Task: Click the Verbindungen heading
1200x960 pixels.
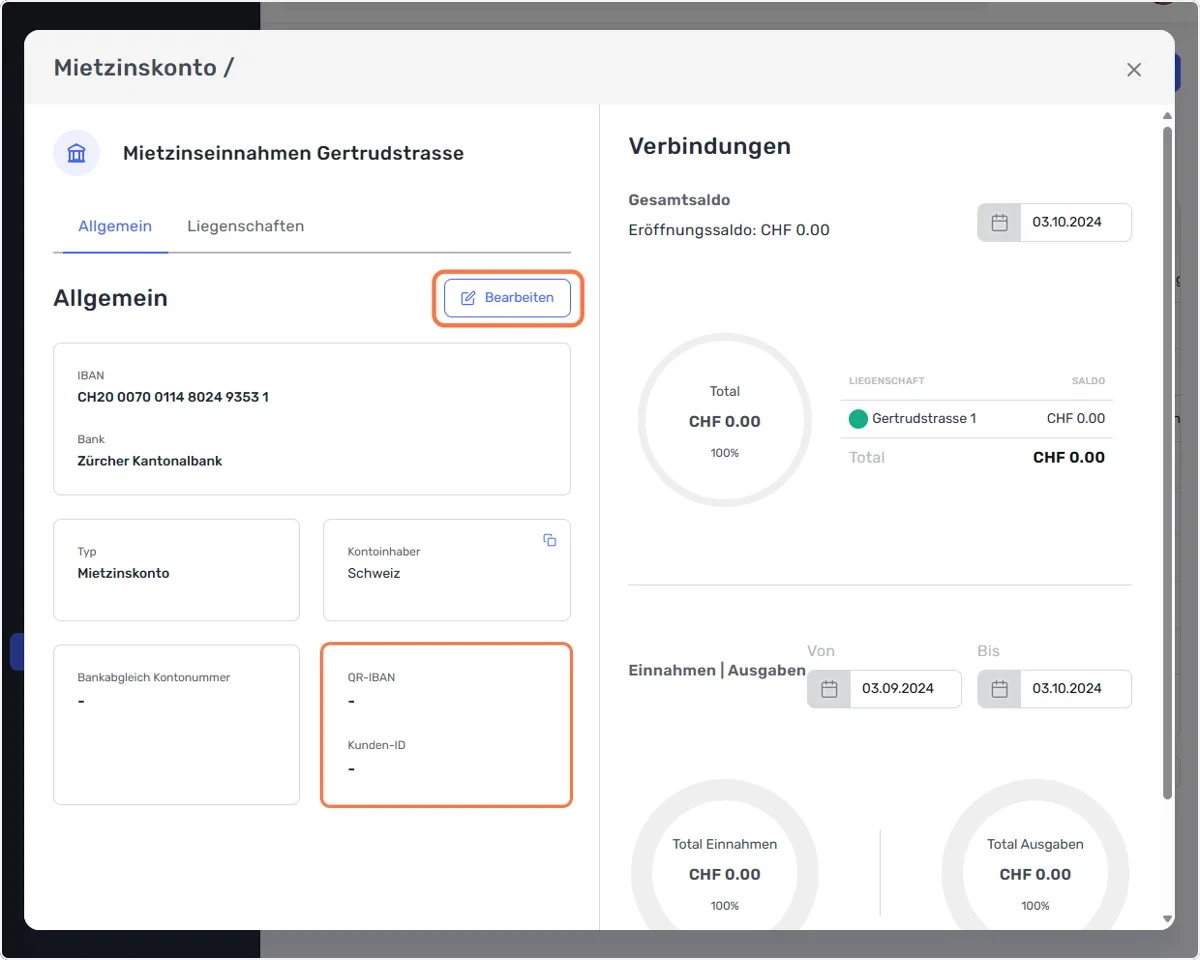Action: (709, 146)
